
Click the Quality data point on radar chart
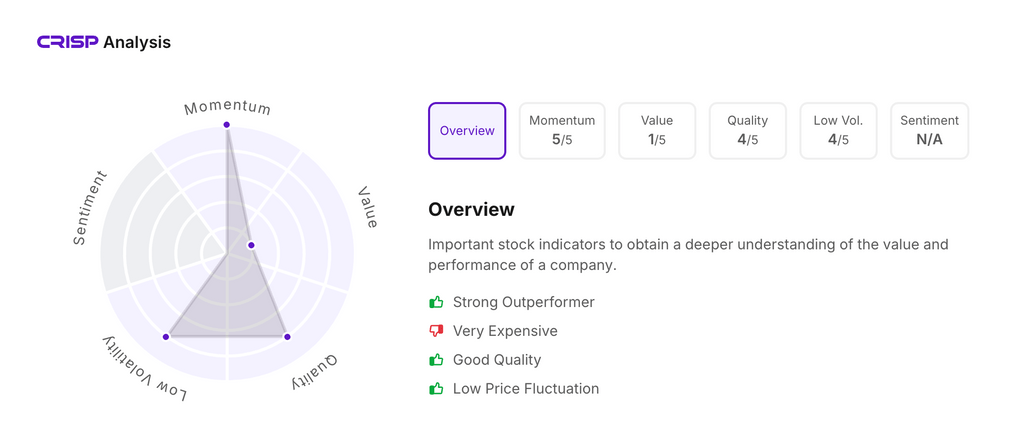[287, 337]
